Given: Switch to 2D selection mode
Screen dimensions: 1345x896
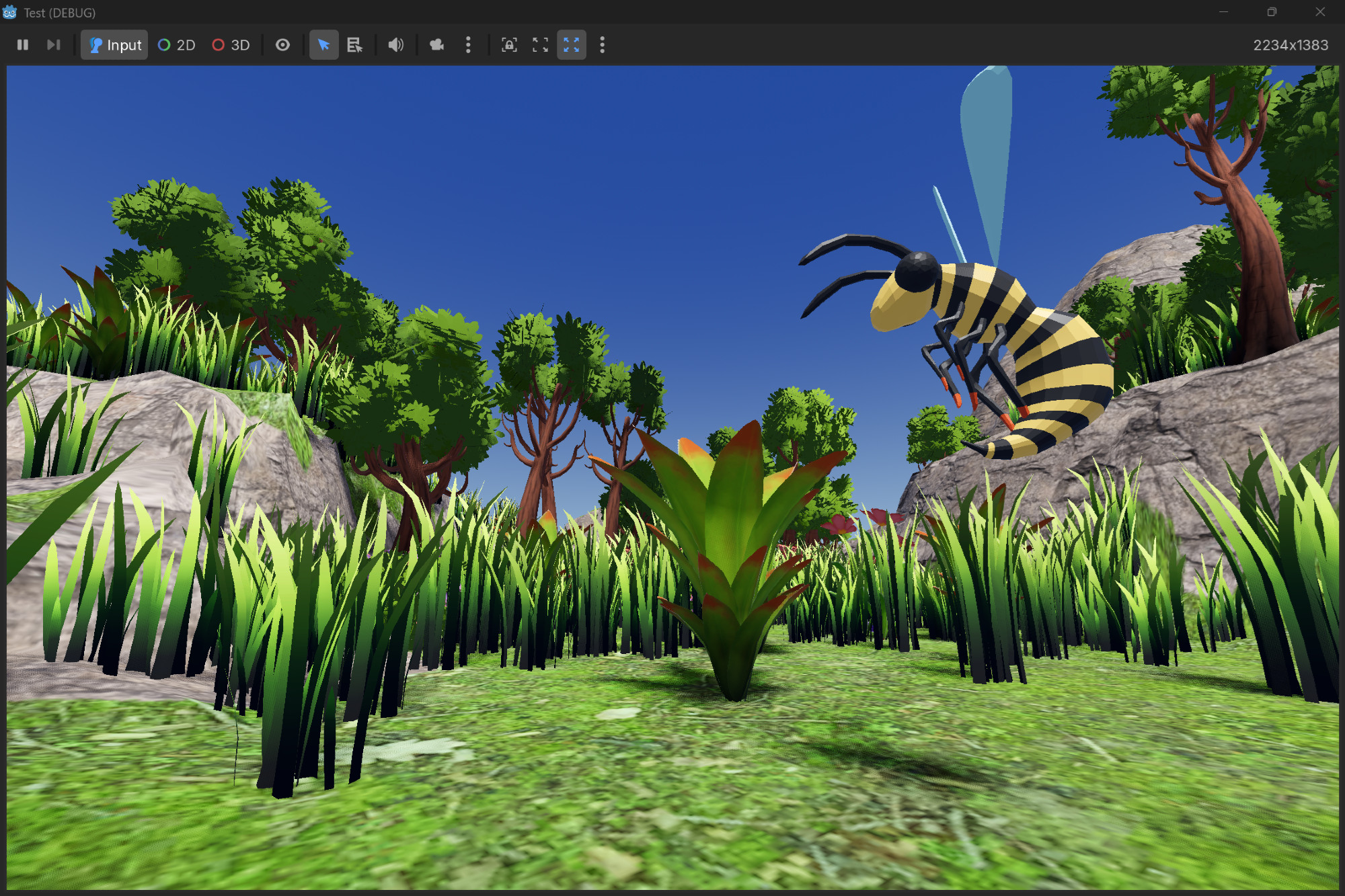Looking at the screenshot, I should click(x=176, y=45).
